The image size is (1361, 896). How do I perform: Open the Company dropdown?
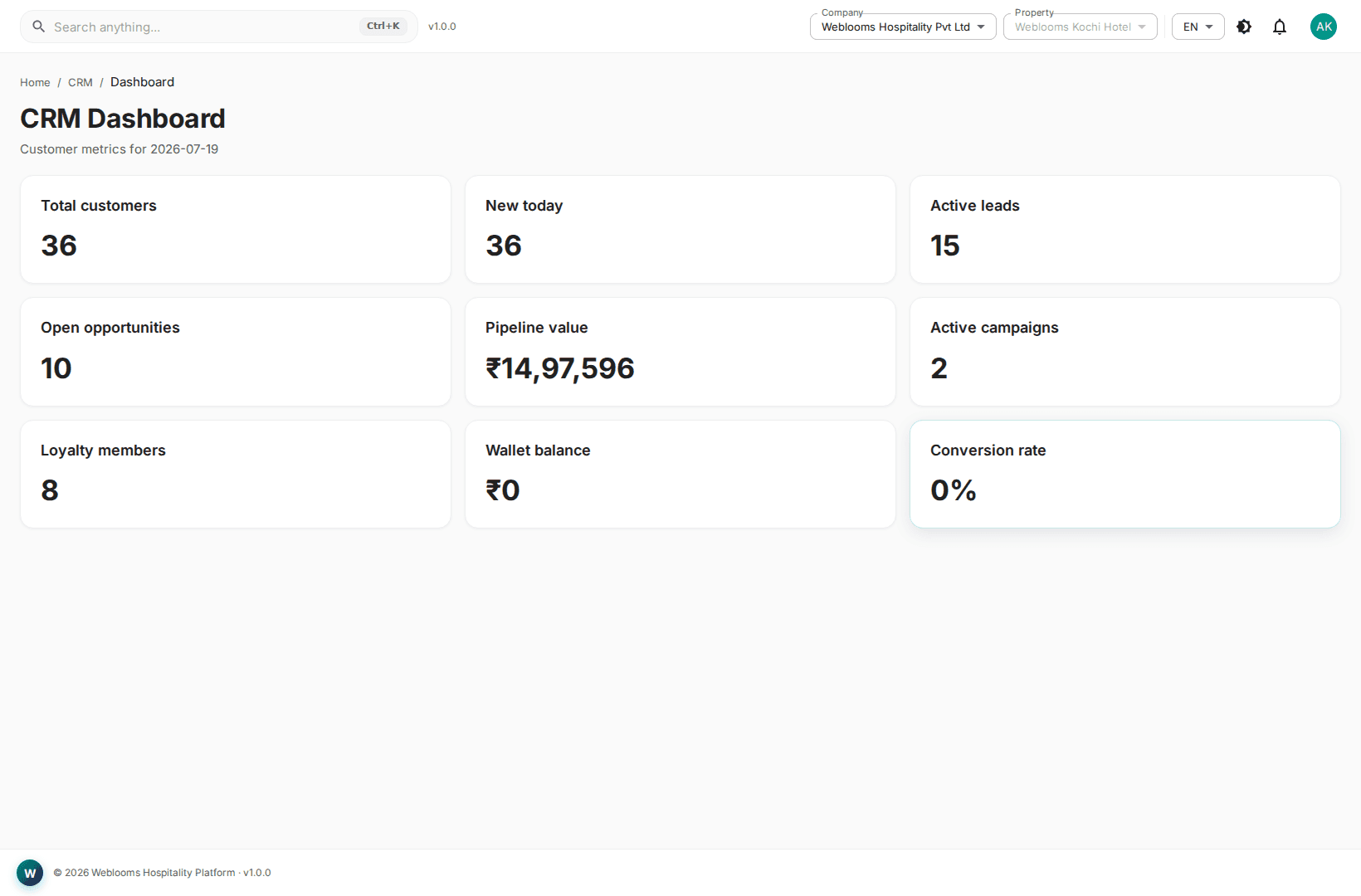[903, 27]
